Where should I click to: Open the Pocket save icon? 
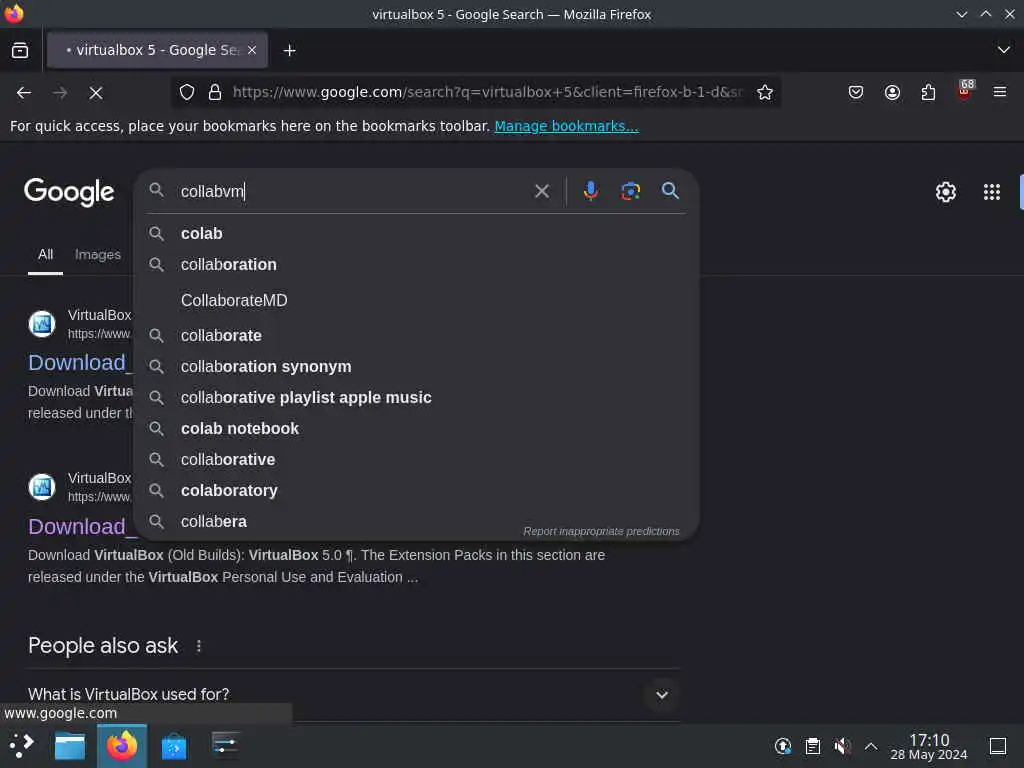(856, 92)
